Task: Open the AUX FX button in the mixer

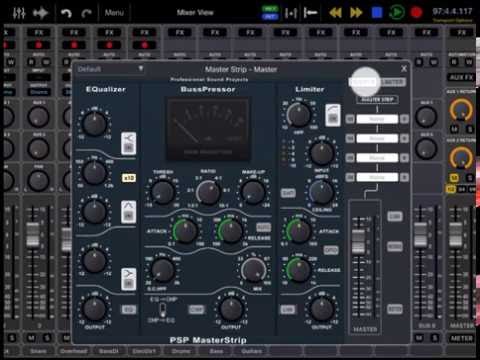Action: [462, 77]
